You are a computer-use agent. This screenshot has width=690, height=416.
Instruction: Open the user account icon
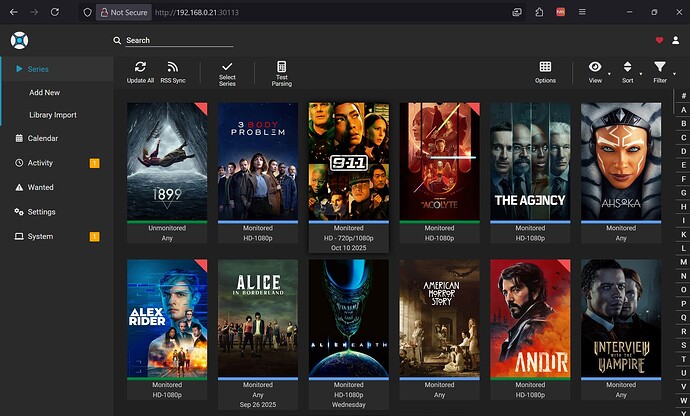point(675,40)
